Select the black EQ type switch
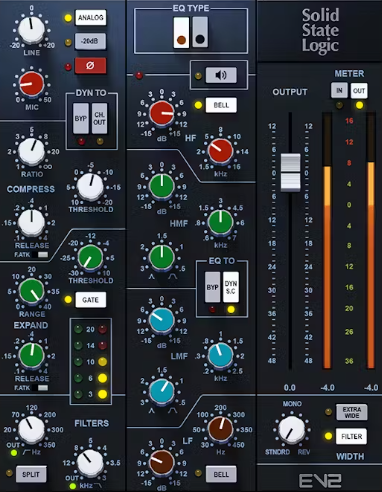The width and height of the screenshot is (382, 492). click(x=200, y=32)
